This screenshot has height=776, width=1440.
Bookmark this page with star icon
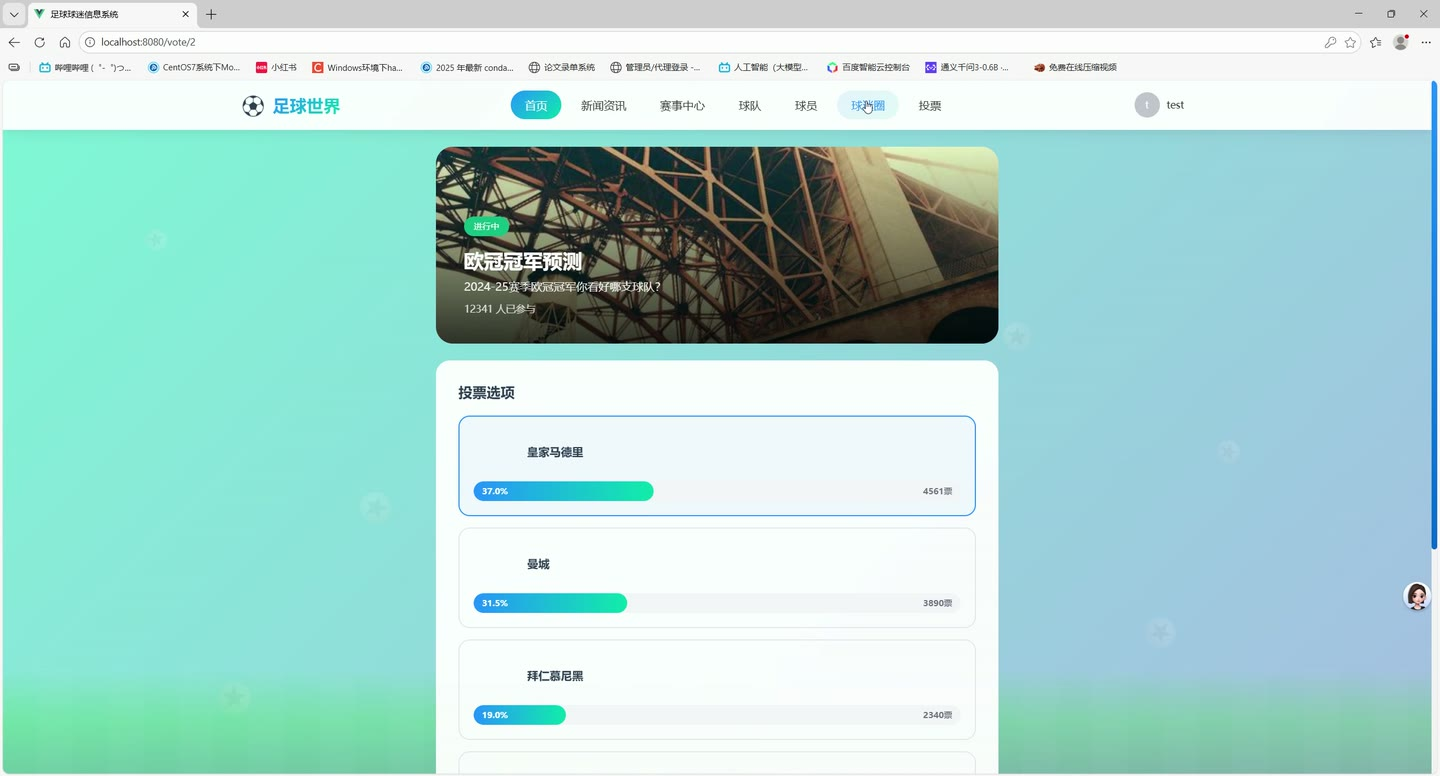click(x=1350, y=42)
